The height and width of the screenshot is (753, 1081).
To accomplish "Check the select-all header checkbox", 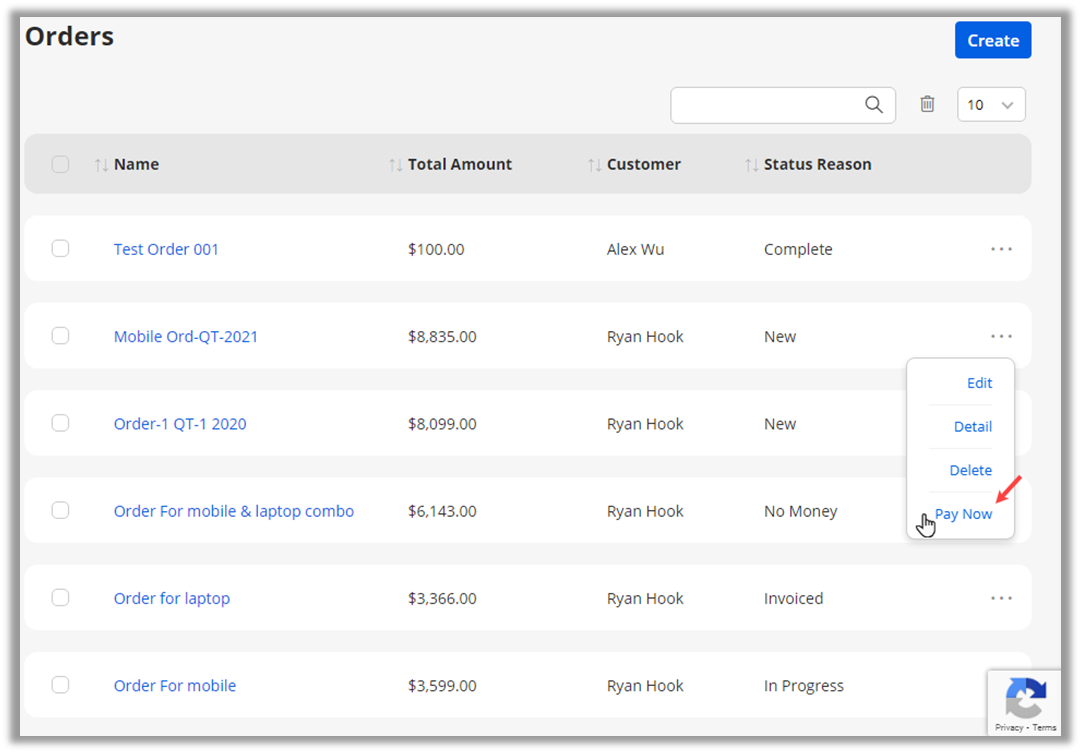I will (x=60, y=164).
